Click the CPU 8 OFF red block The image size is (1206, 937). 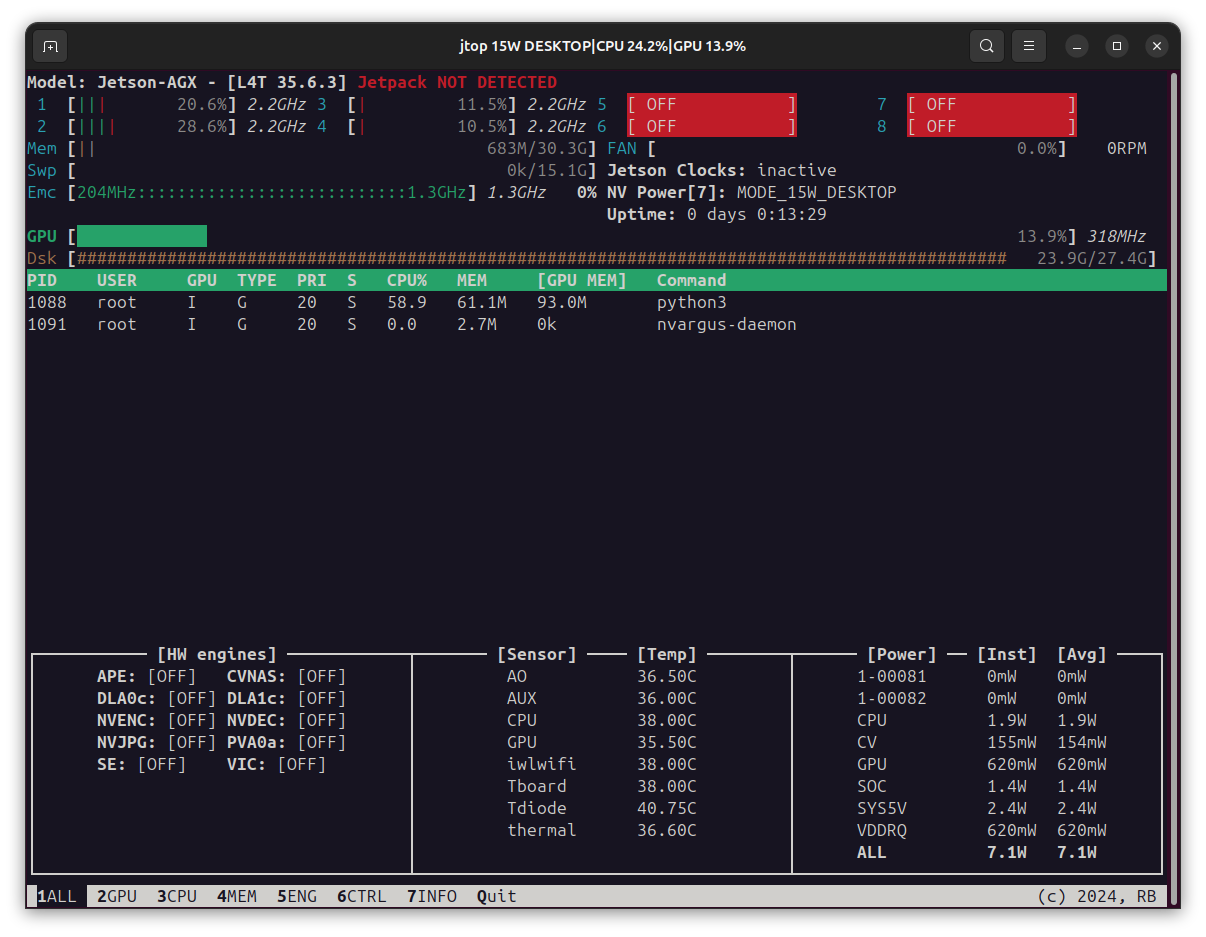coord(992,126)
